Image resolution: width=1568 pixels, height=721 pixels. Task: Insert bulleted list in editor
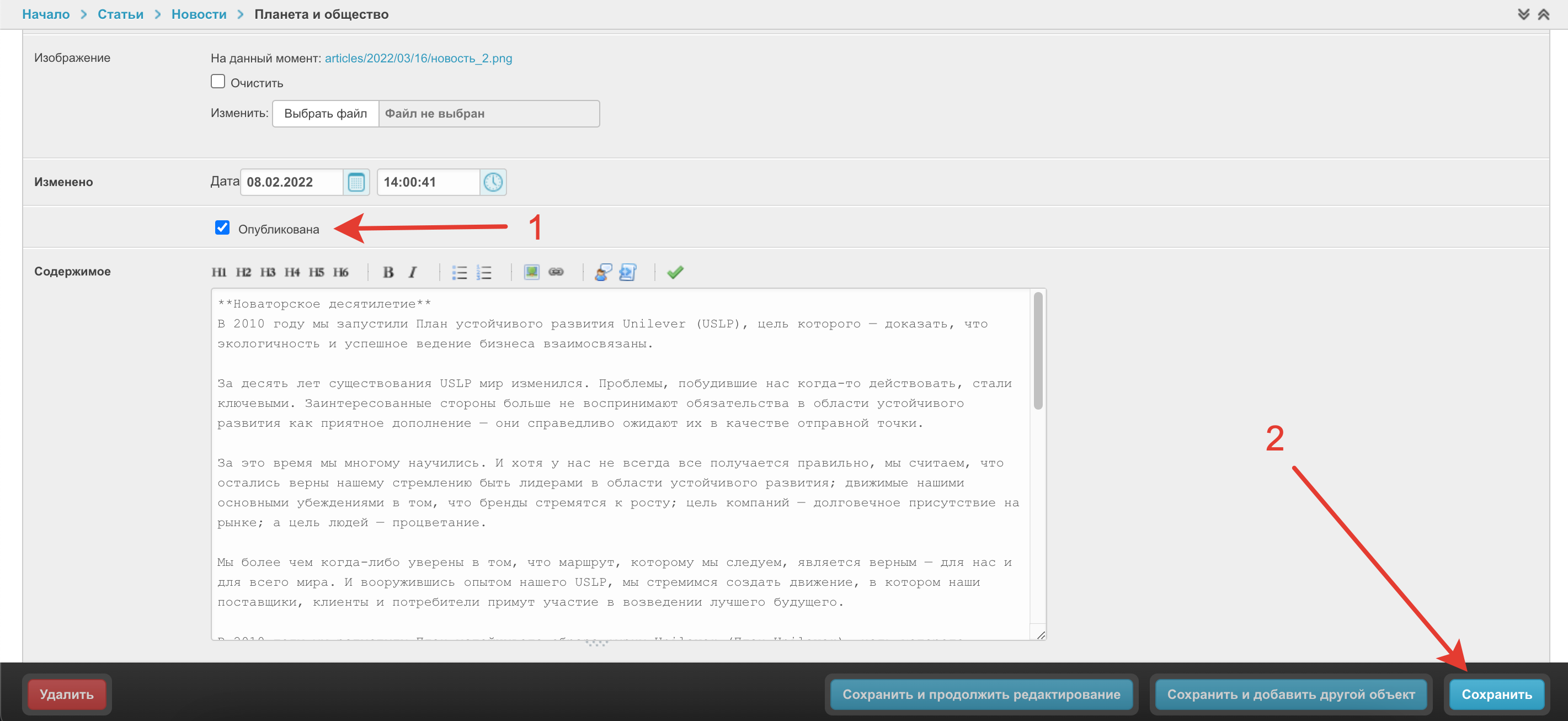[459, 272]
